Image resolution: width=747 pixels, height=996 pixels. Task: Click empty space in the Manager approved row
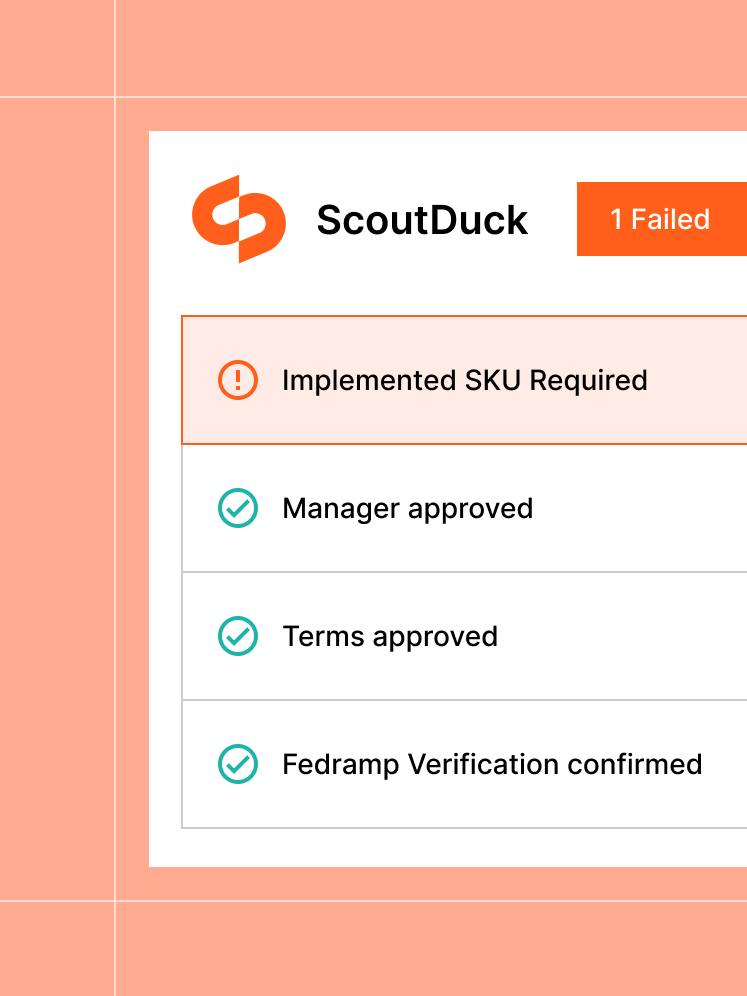(x=642, y=508)
